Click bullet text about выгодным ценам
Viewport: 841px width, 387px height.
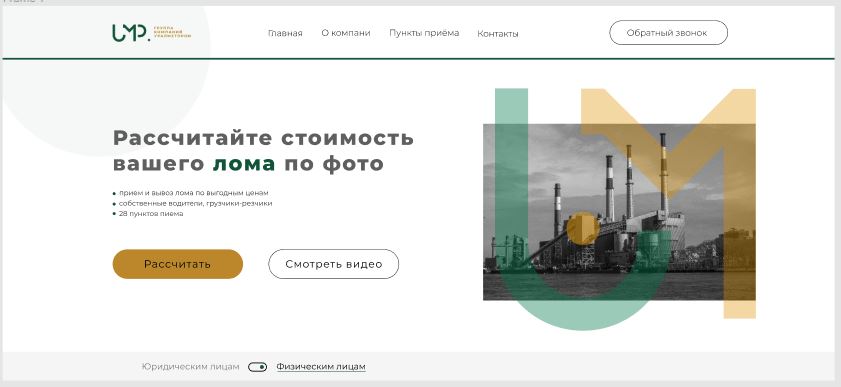194,192
